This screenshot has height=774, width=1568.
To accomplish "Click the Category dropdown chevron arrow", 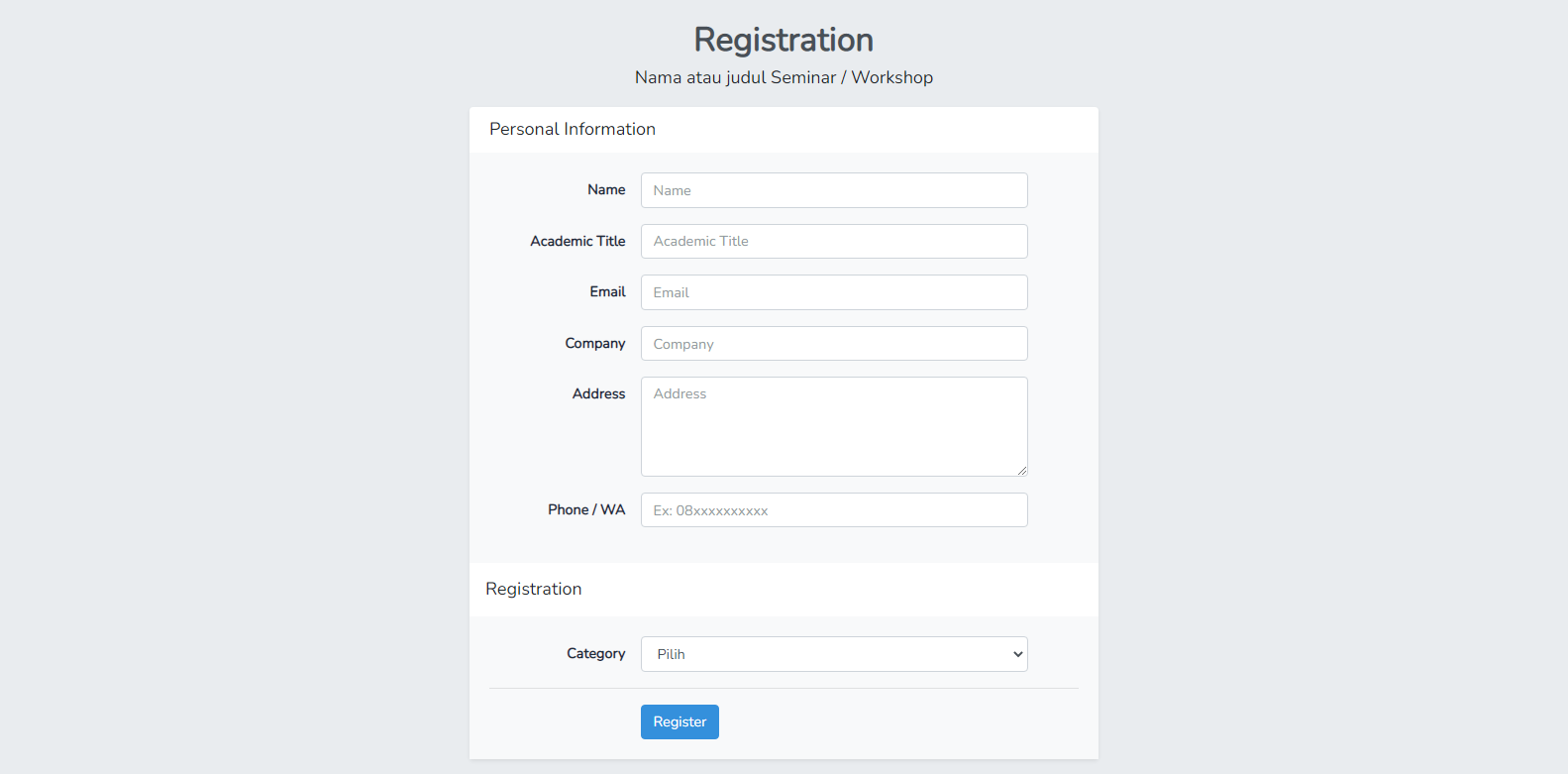I will coord(1017,654).
